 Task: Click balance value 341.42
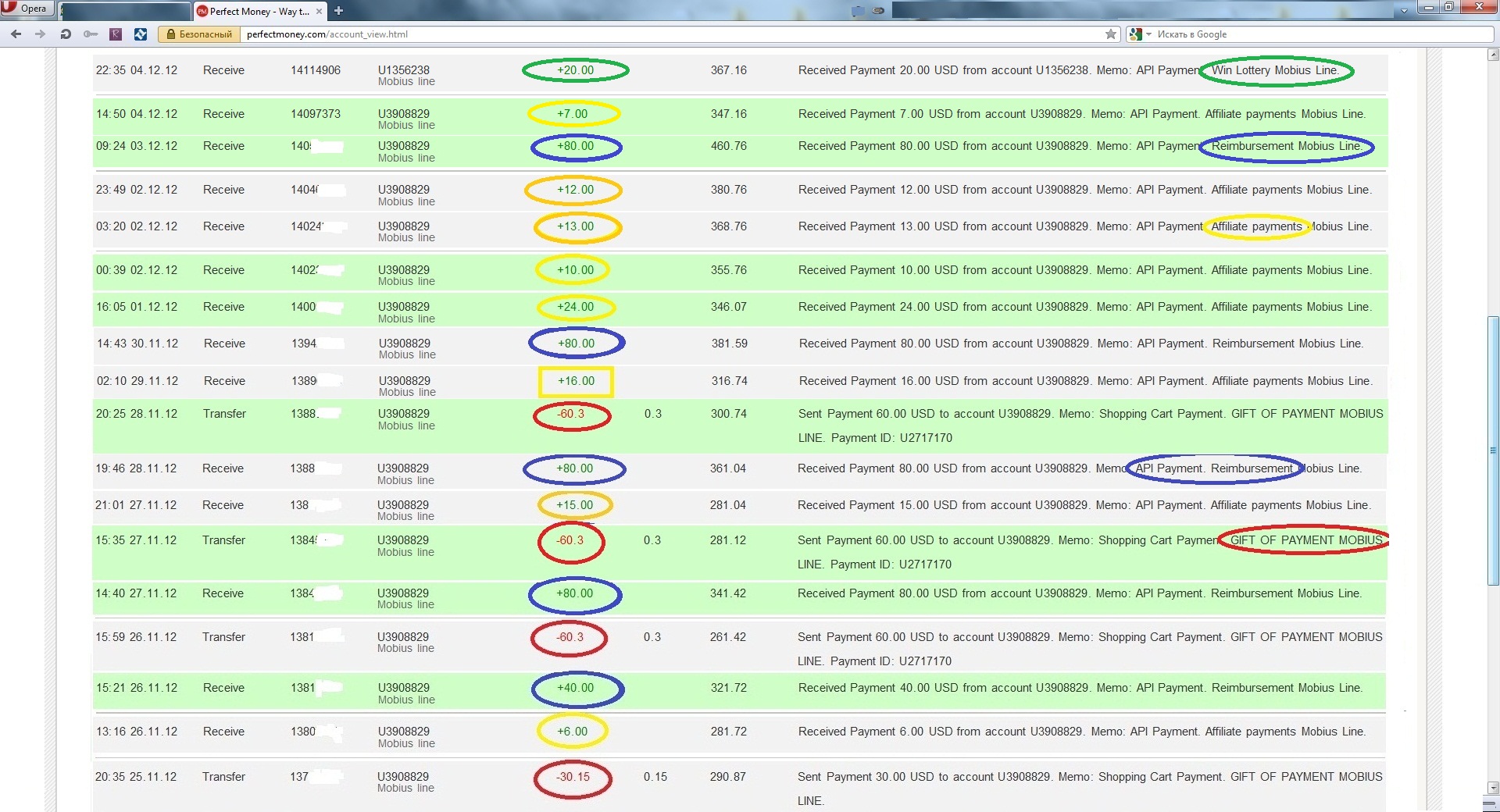728,593
